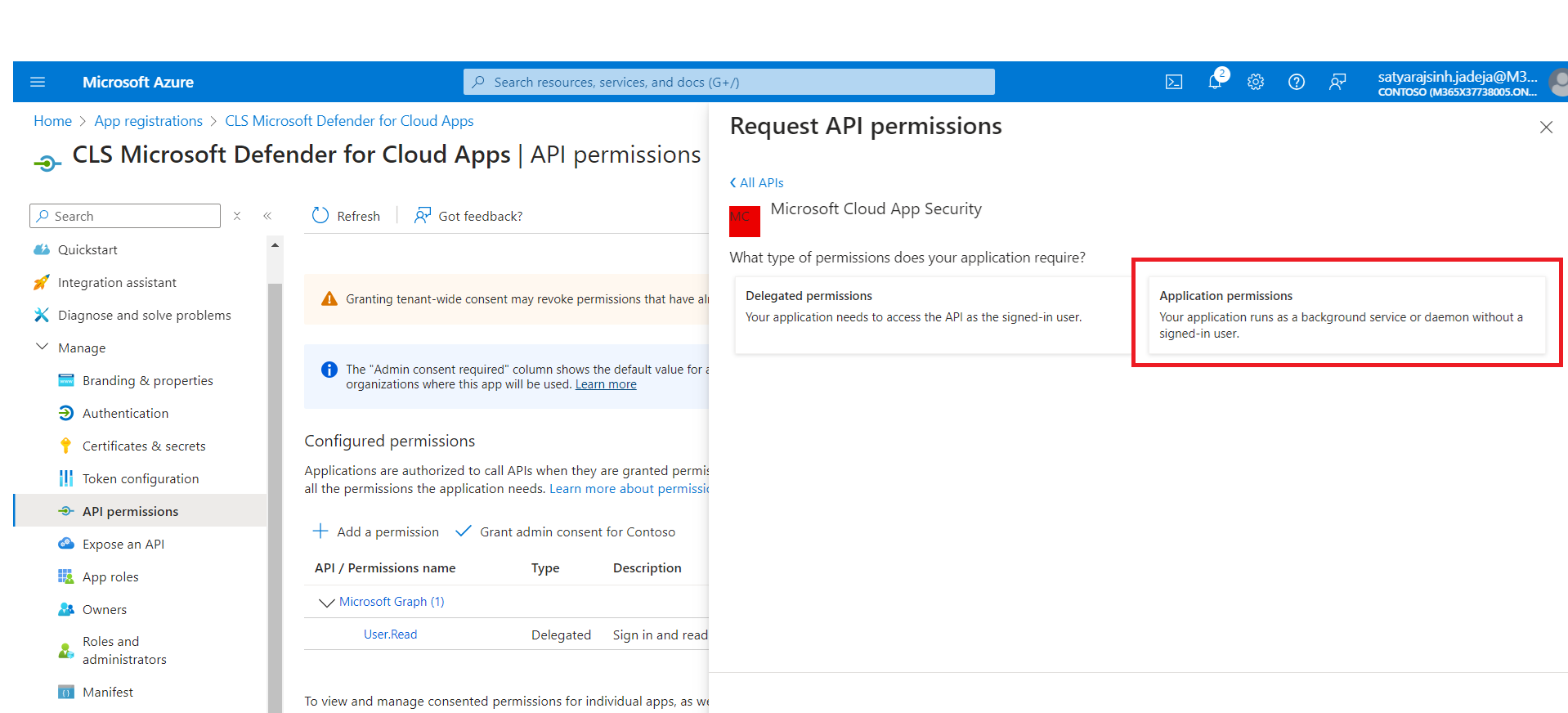
Task: Click the Authentication icon in sidebar
Action: pos(66,413)
